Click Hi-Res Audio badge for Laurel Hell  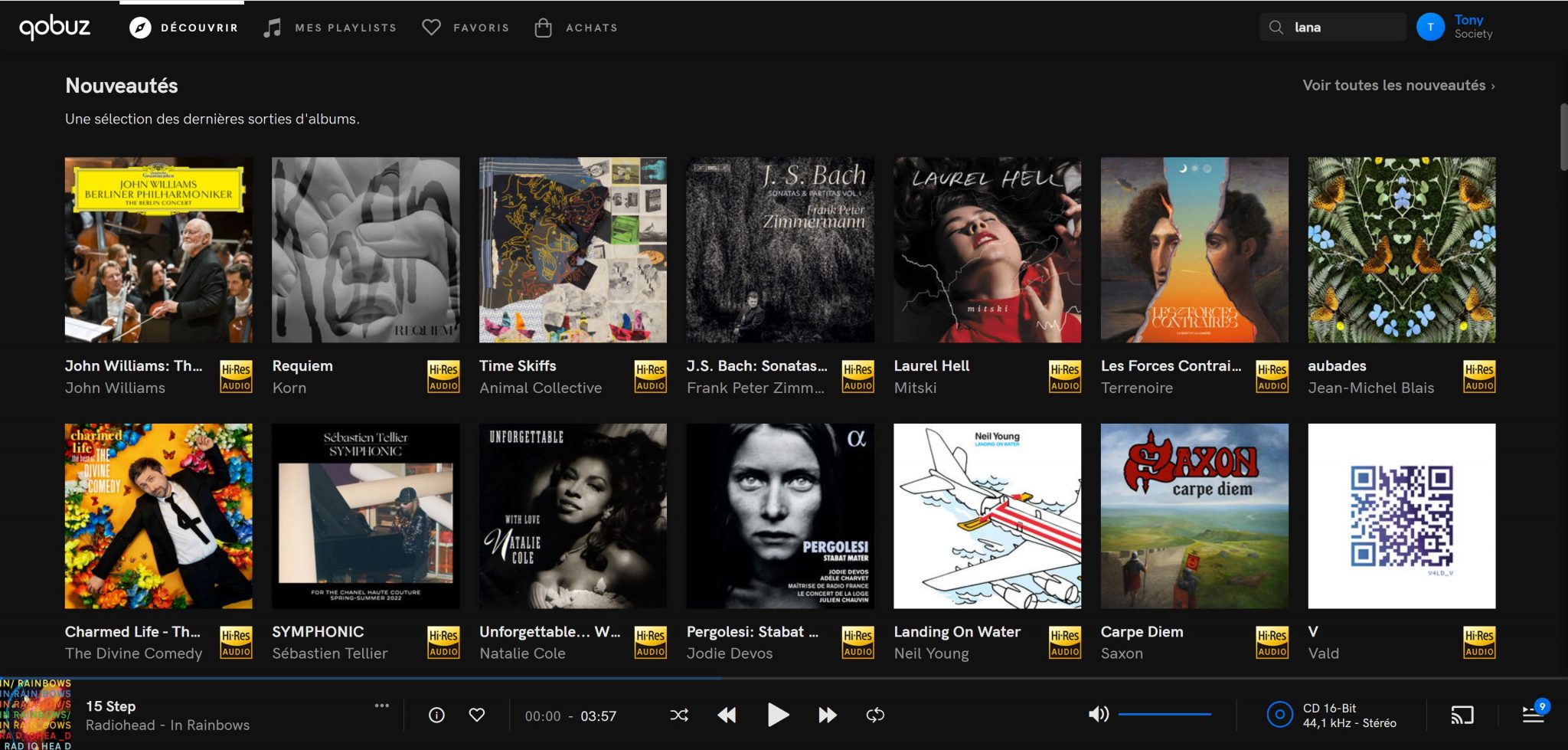tap(1065, 377)
